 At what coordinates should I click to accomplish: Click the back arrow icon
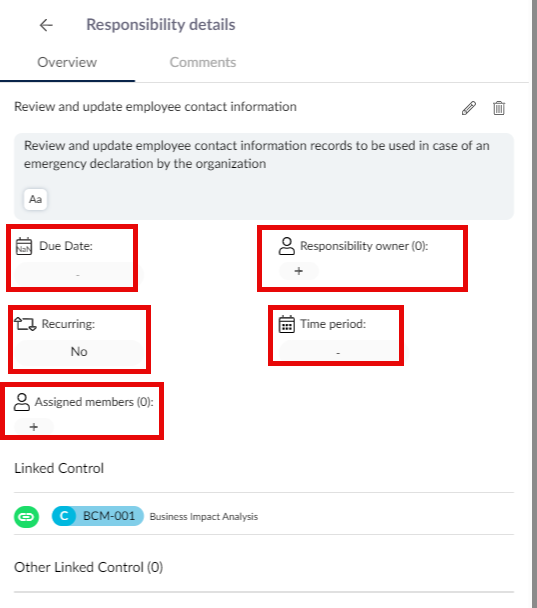pos(46,25)
